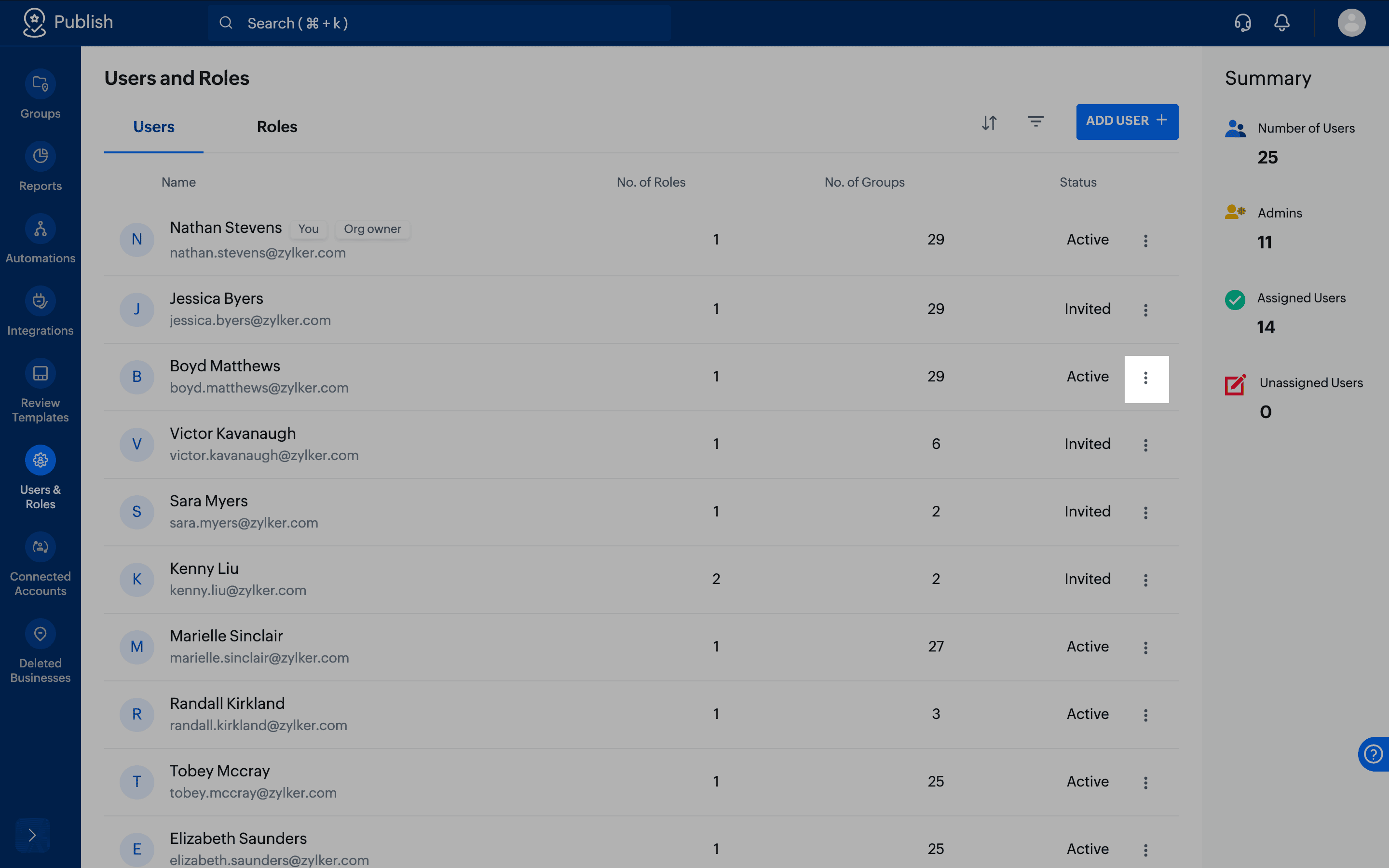Image resolution: width=1389 pixels, height=868 pixels.
Task: Click the sort arrows icon
Action: (x=989, y=122)
